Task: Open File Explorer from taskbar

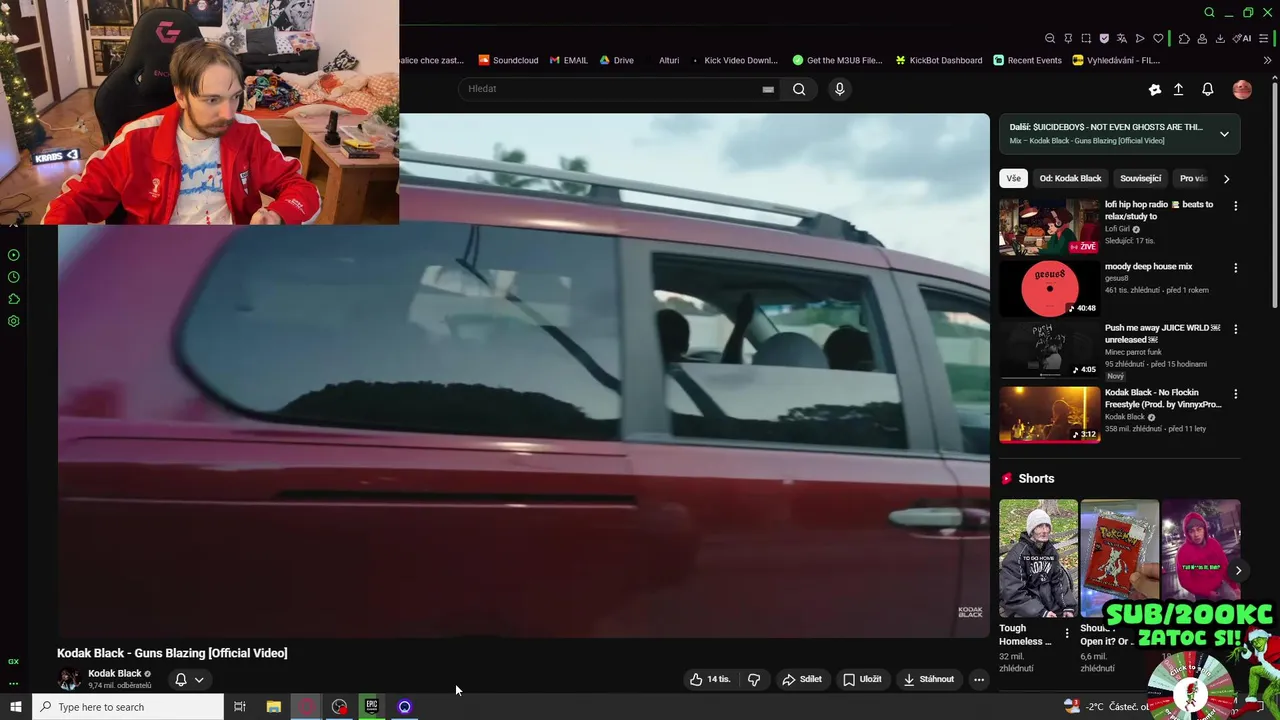Action: (x=273, y=707)
